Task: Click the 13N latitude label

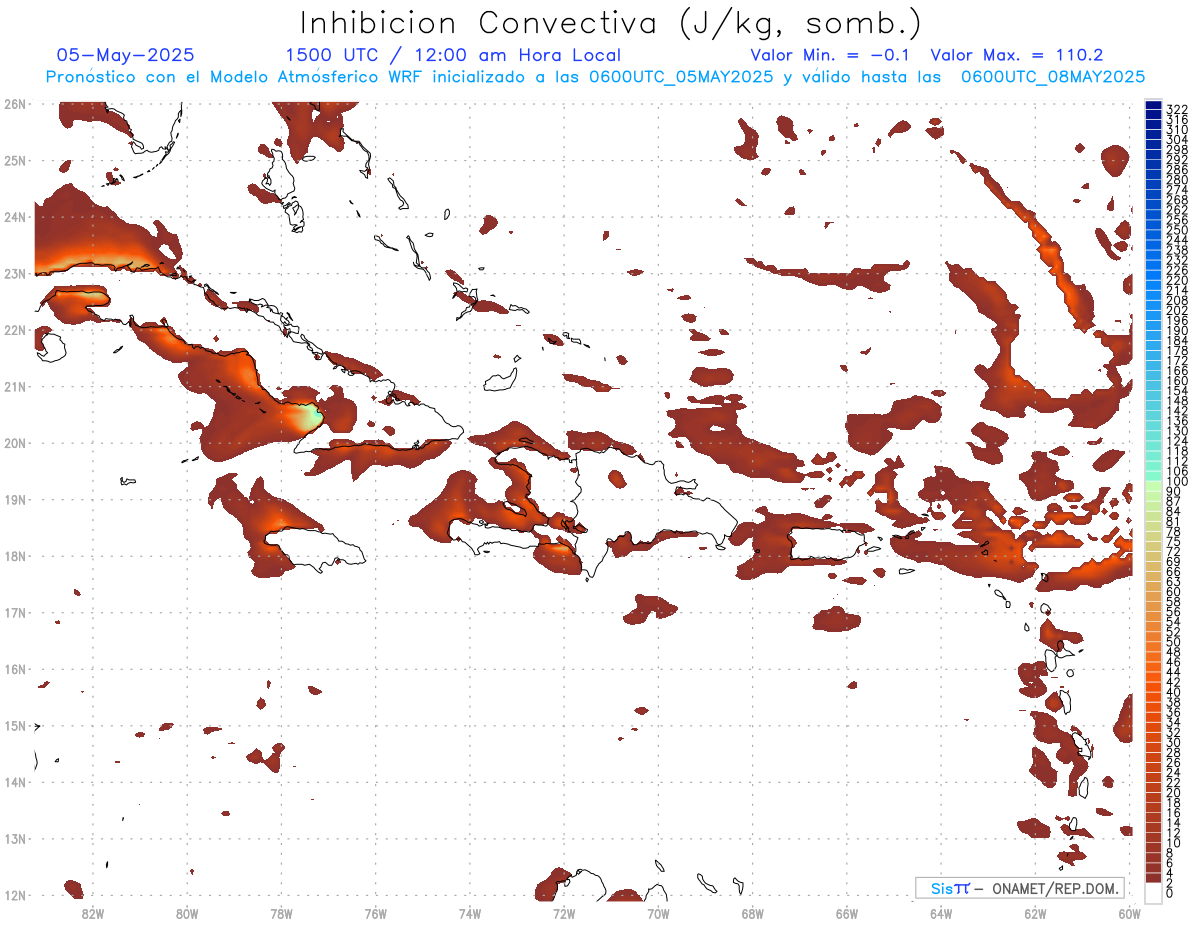Action: point(15,838)
